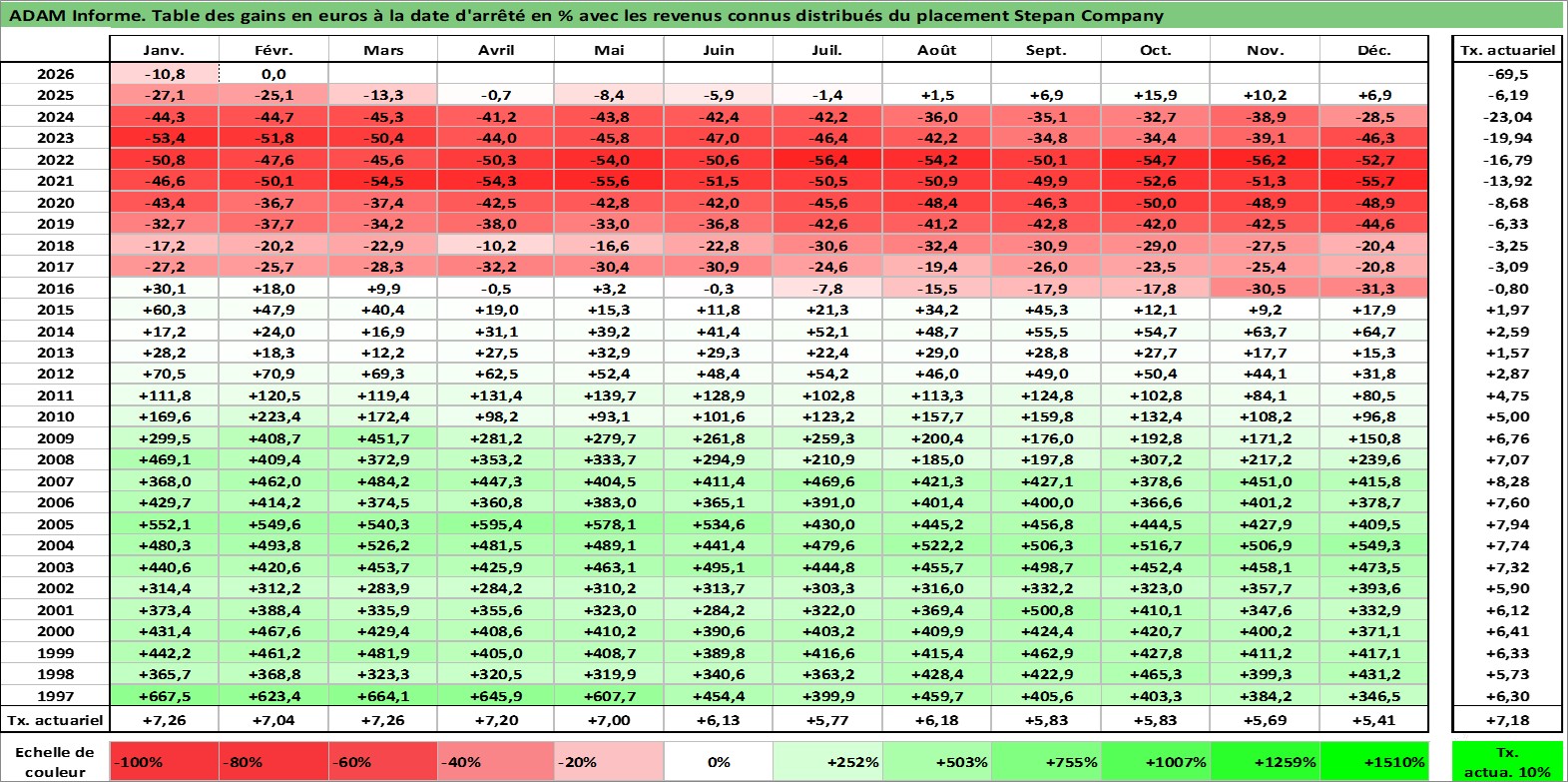Click the overall Tx. actuariel total '+7,18'
Image resolution: width=1568 pixels, height=782 pixels.
(1507, 720)
